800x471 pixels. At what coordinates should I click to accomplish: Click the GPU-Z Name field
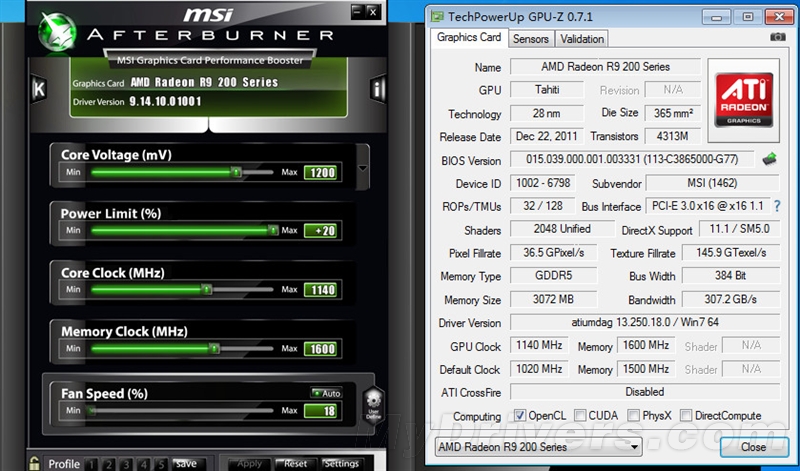pos(606,66)
